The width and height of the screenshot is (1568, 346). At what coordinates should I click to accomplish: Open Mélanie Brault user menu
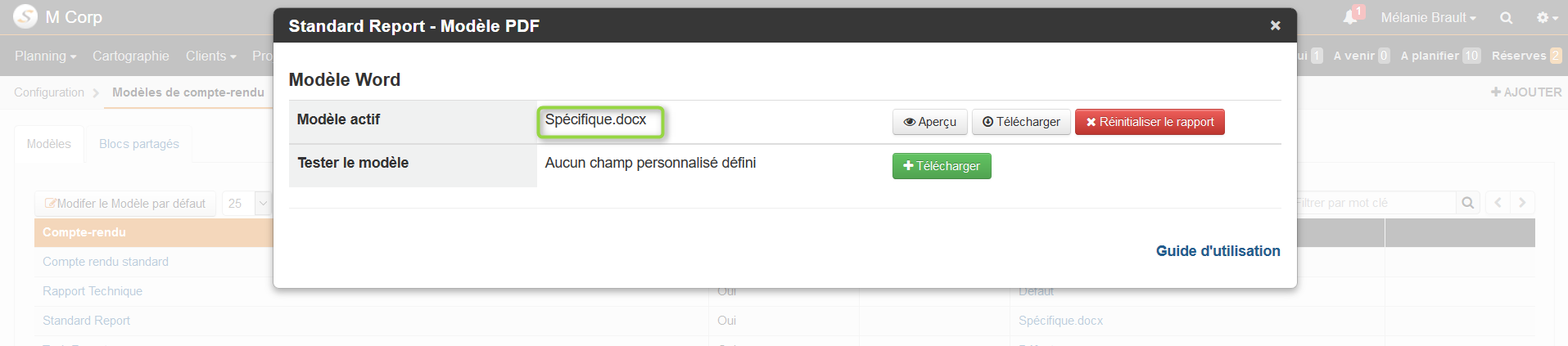pos(1428,17)
